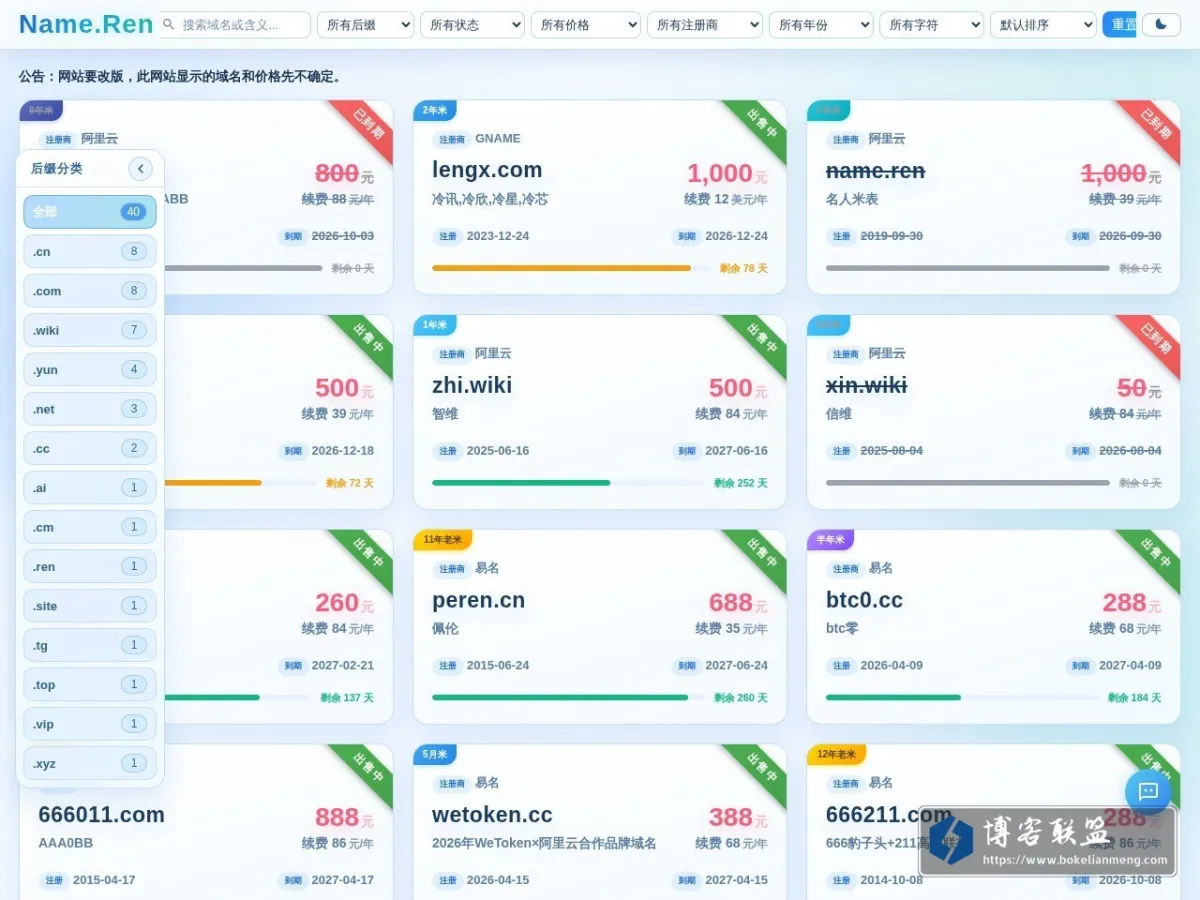
Task: Collapse the suffix category panel with the arrow
Action: click(141, 169)
